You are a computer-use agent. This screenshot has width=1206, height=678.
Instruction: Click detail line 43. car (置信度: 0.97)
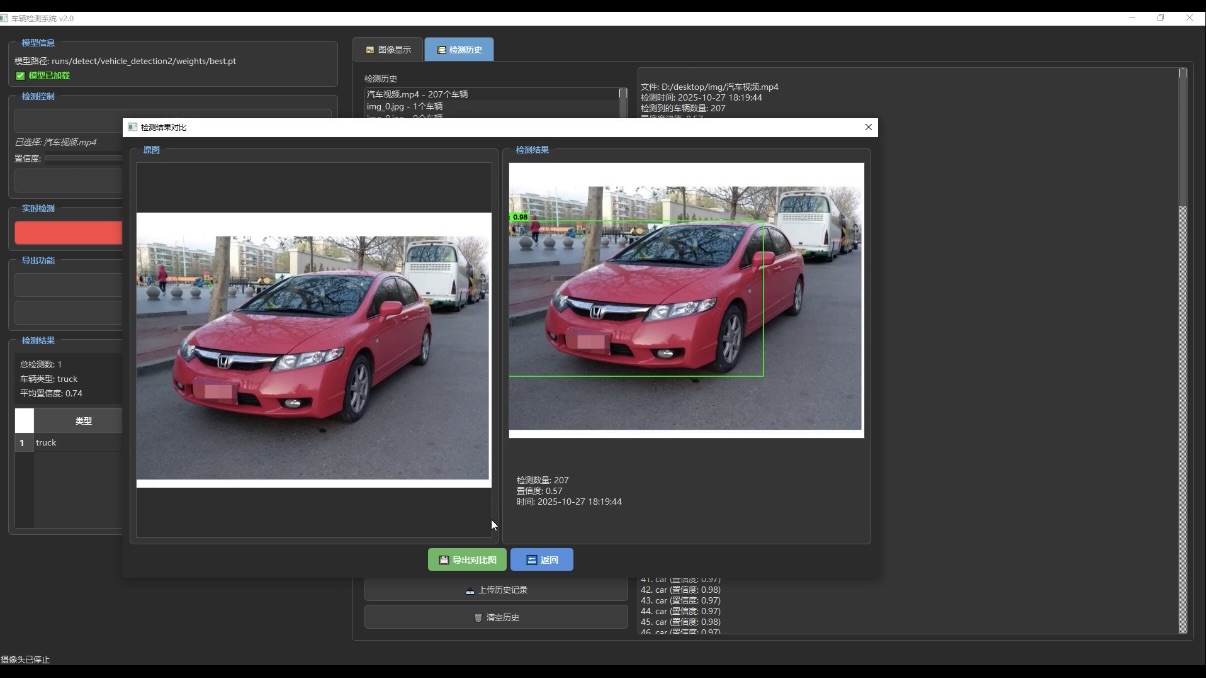pos(680,601)
